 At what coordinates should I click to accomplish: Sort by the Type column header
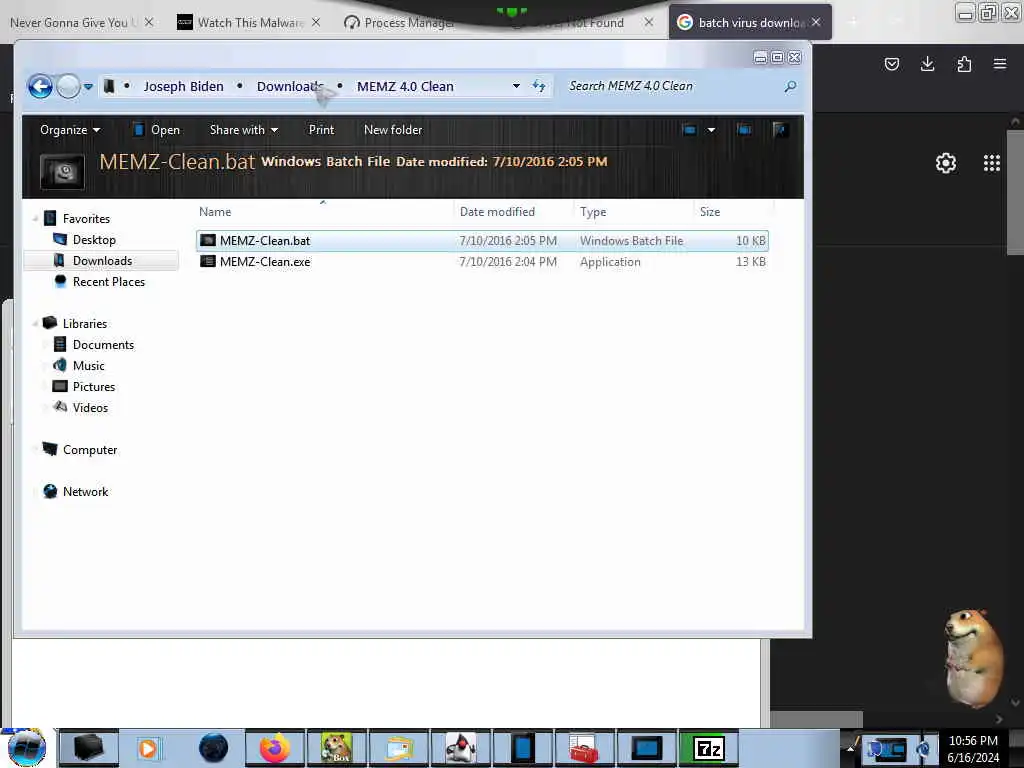coord(593,212)
